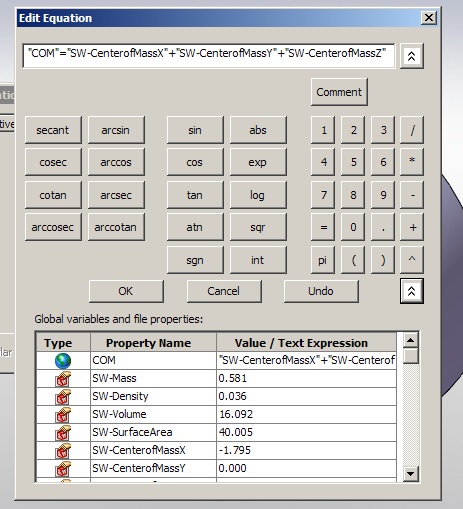
Task: Insert a closing parenthesis
Action: [x=383, y=260]
